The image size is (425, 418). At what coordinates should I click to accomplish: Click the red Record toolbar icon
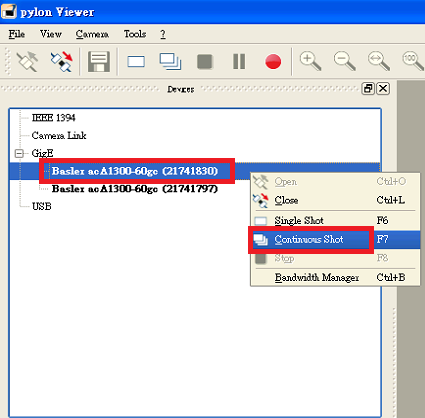point(273,62)
